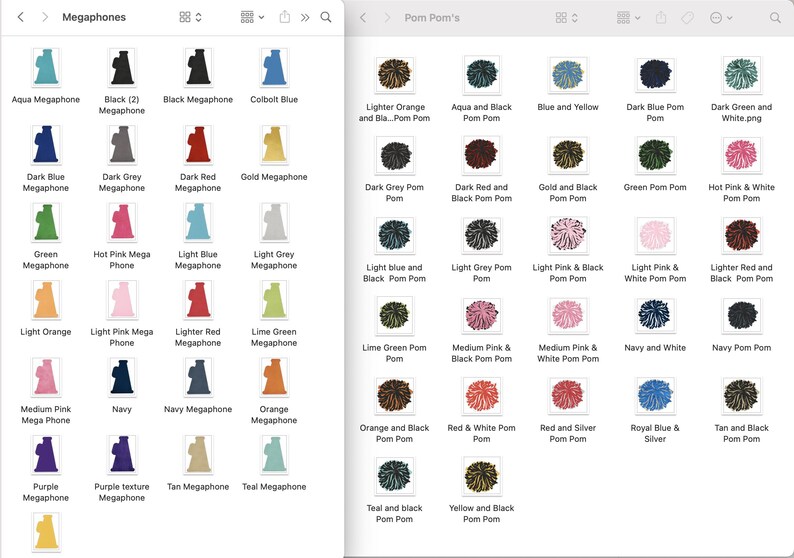Select Orange Megaphone file icon
The width and height of the screenshot is (794, 558).
[274, 377]
